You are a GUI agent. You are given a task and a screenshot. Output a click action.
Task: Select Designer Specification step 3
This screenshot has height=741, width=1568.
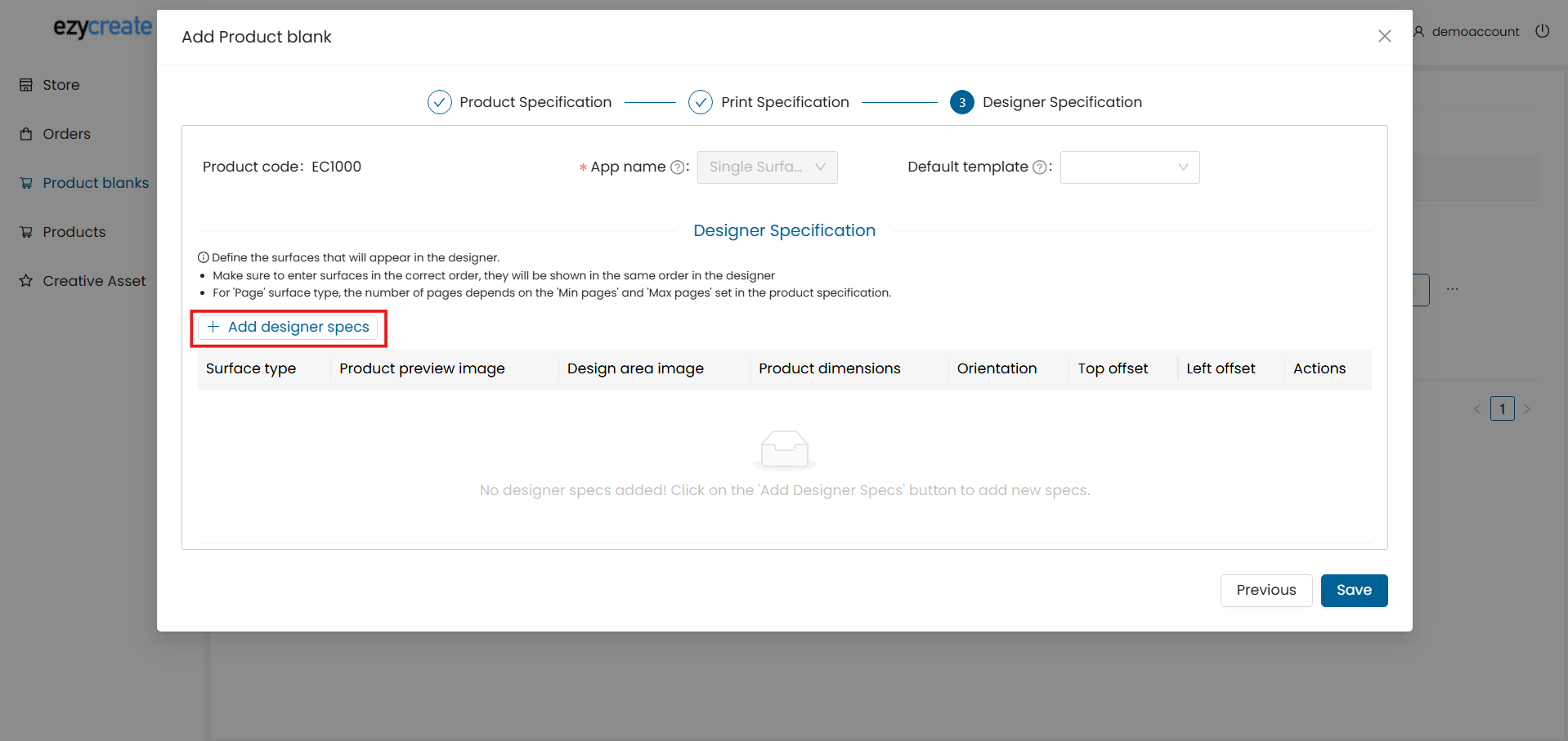coord(962,102)
